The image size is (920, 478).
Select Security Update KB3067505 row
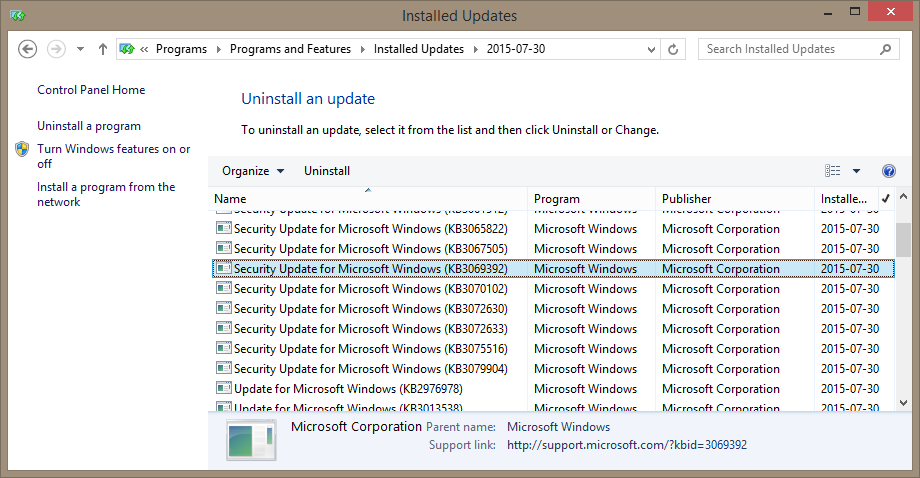tap(553, 249)
